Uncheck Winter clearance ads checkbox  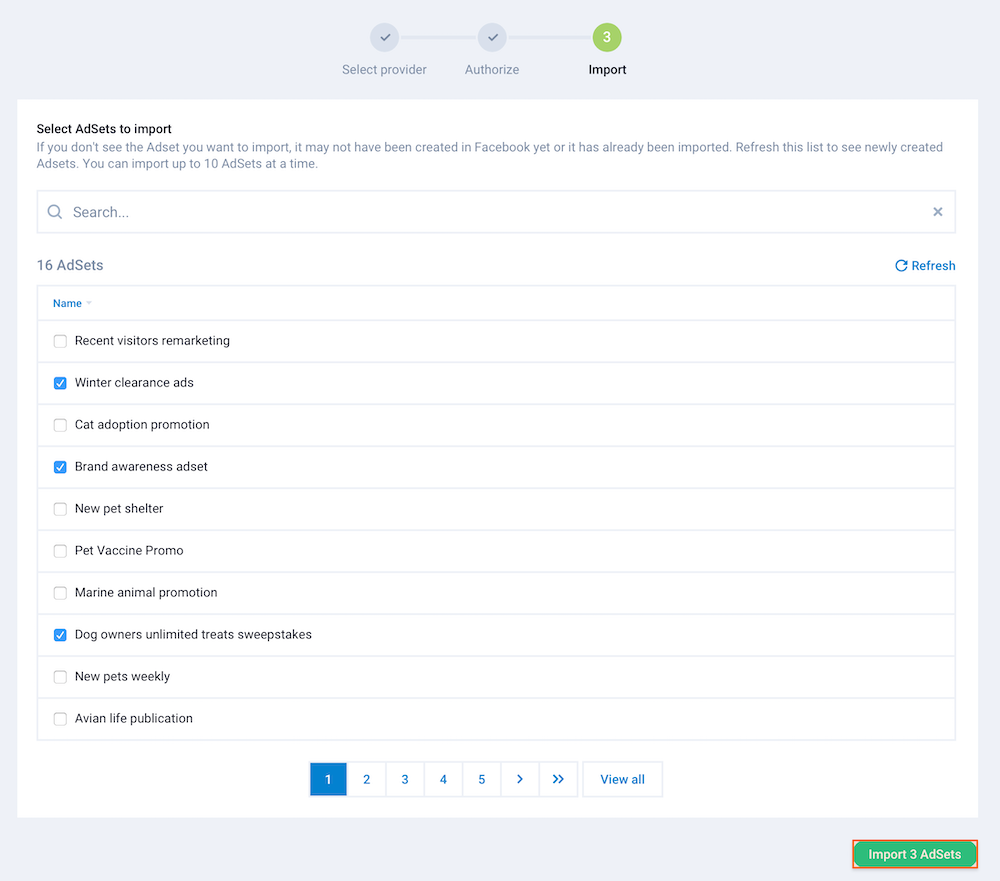60,383
